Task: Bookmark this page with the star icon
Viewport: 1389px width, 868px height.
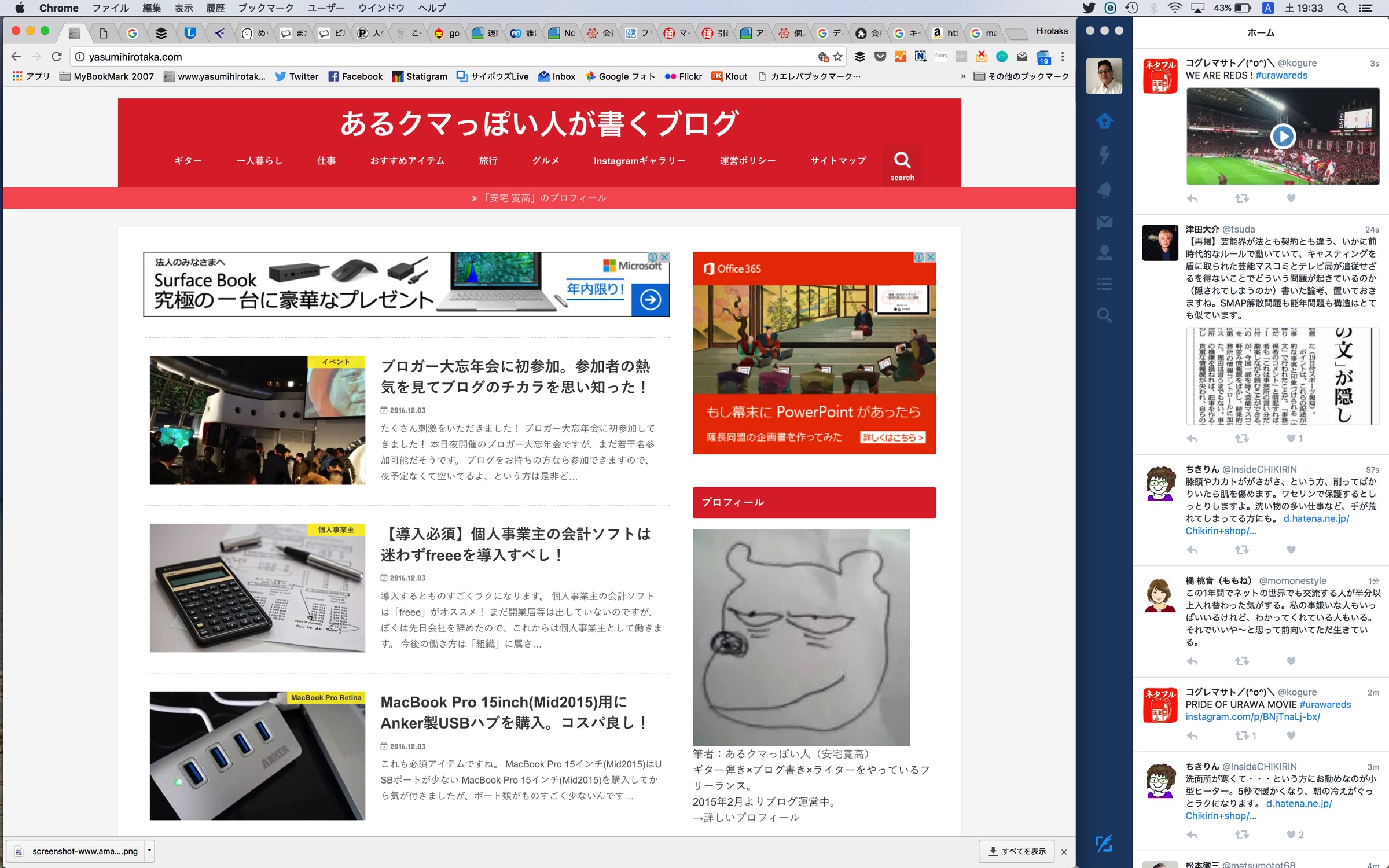Action: coord(838,57)
